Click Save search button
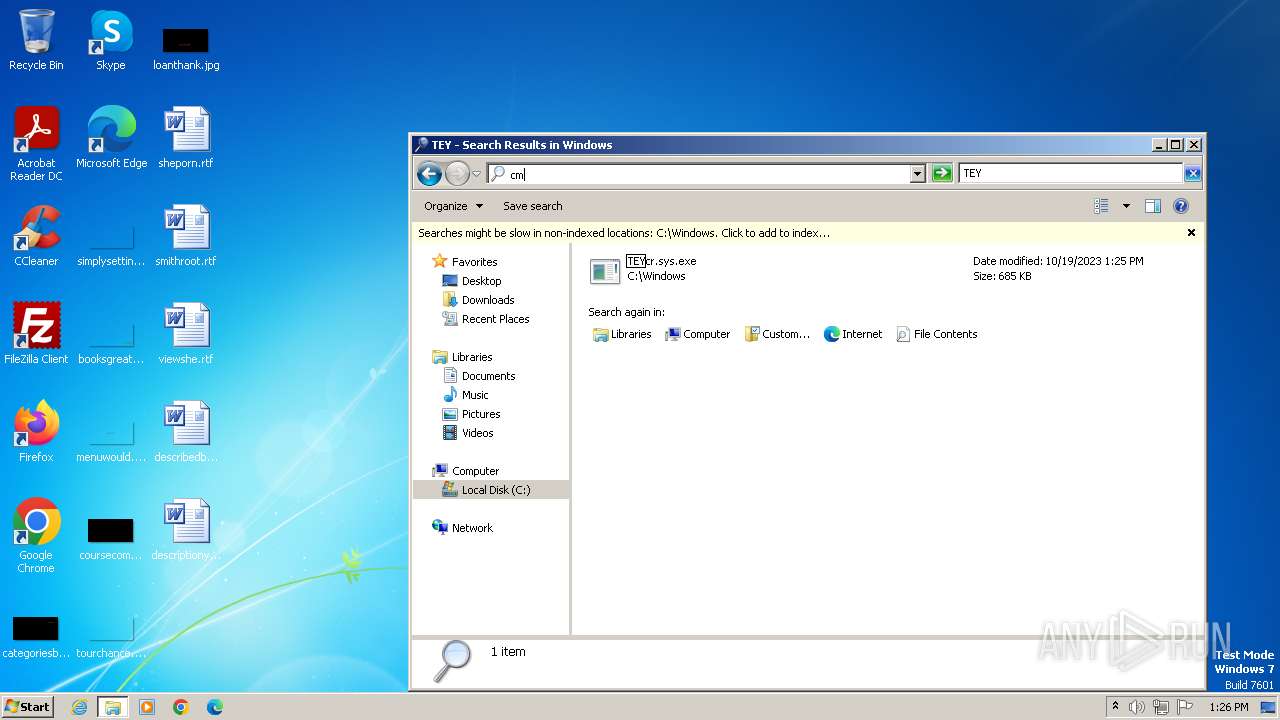The width and height of the screenshot is (1280, 720). [532, 206]
